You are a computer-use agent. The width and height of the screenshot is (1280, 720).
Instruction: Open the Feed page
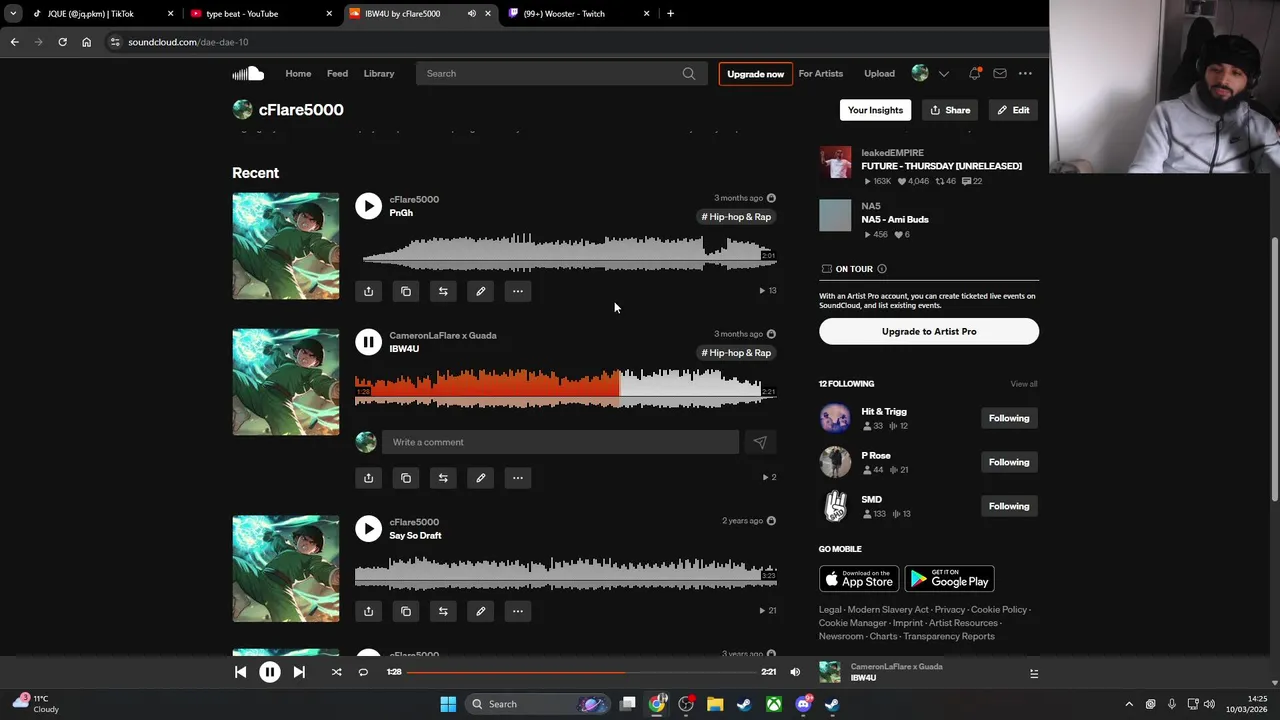[x=337, y=73]
